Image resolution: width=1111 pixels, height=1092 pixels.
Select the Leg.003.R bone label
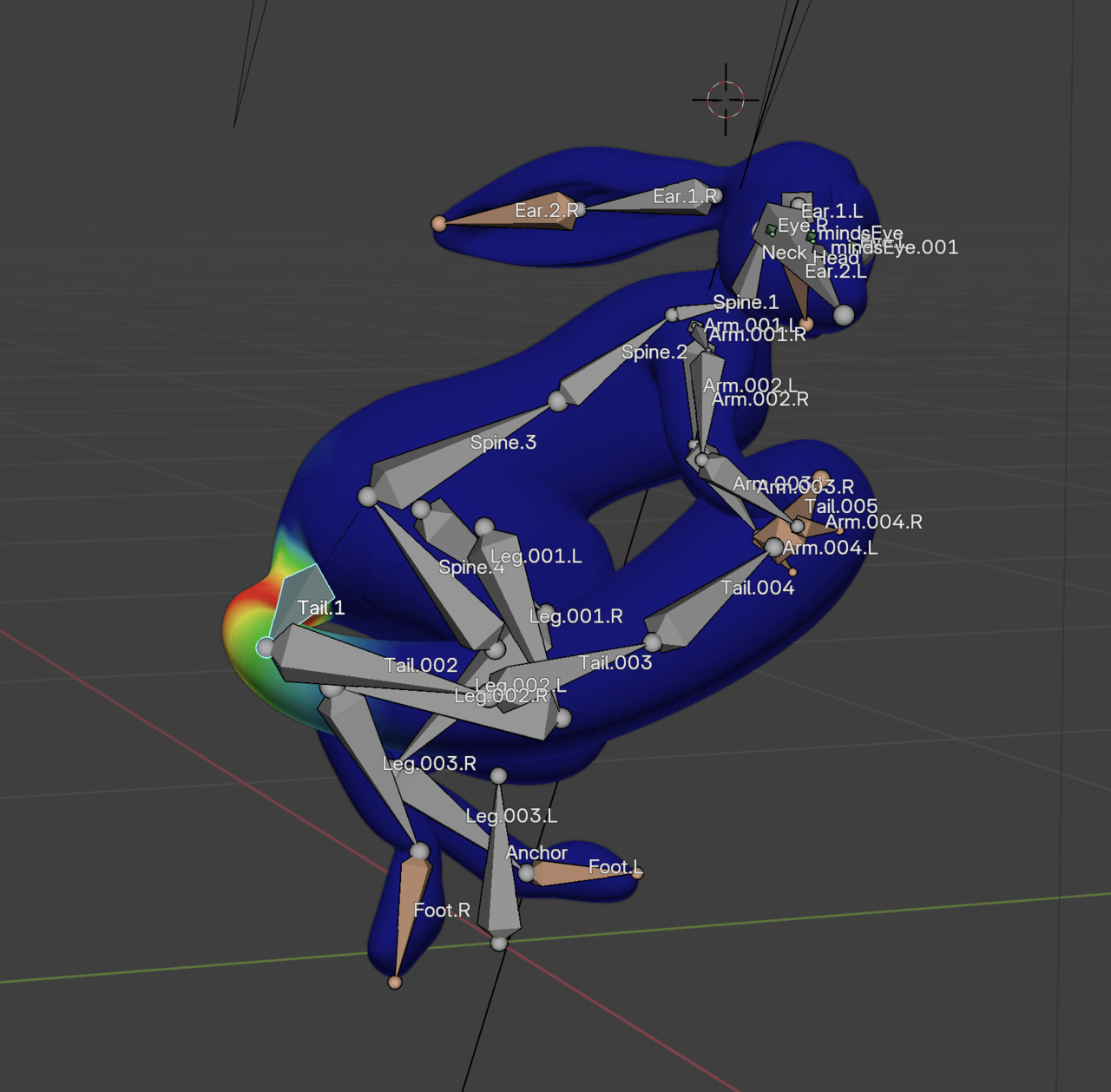click(x=430, y=764)
